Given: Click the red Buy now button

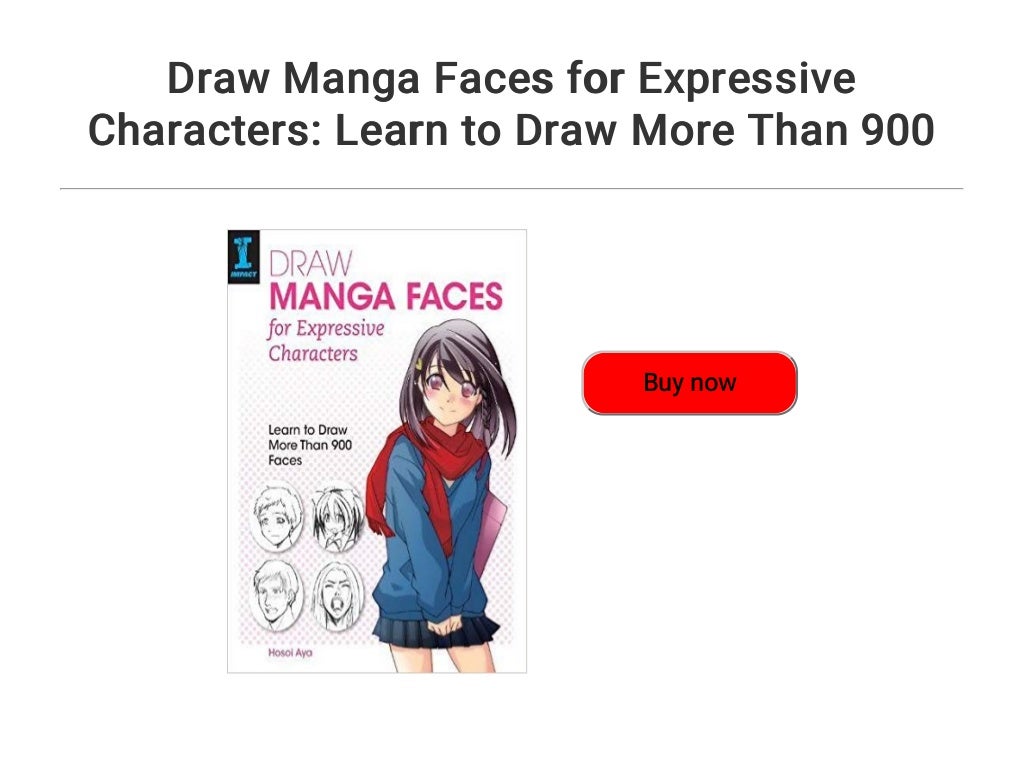Looking at the screenshot, I should pyautogui.click(x=689, y=383).
